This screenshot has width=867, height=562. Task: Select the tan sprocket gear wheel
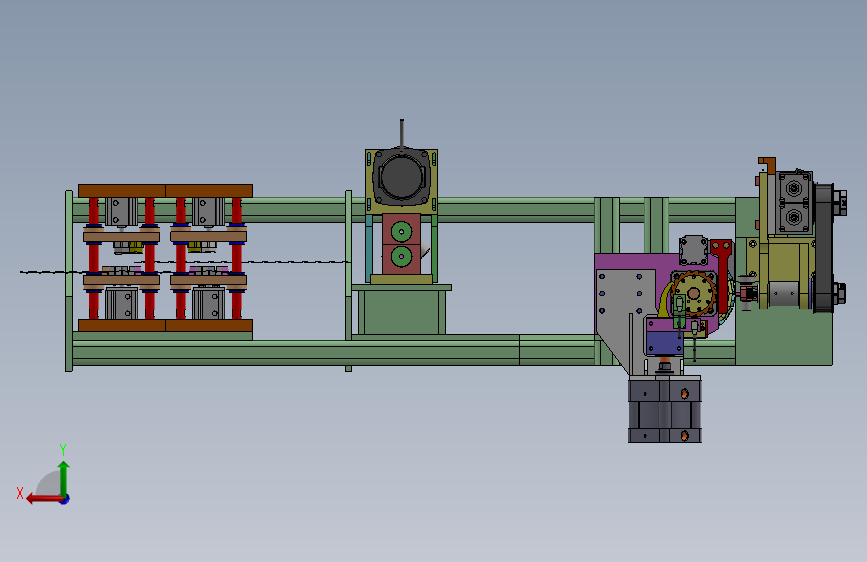(x=693, y=293)
